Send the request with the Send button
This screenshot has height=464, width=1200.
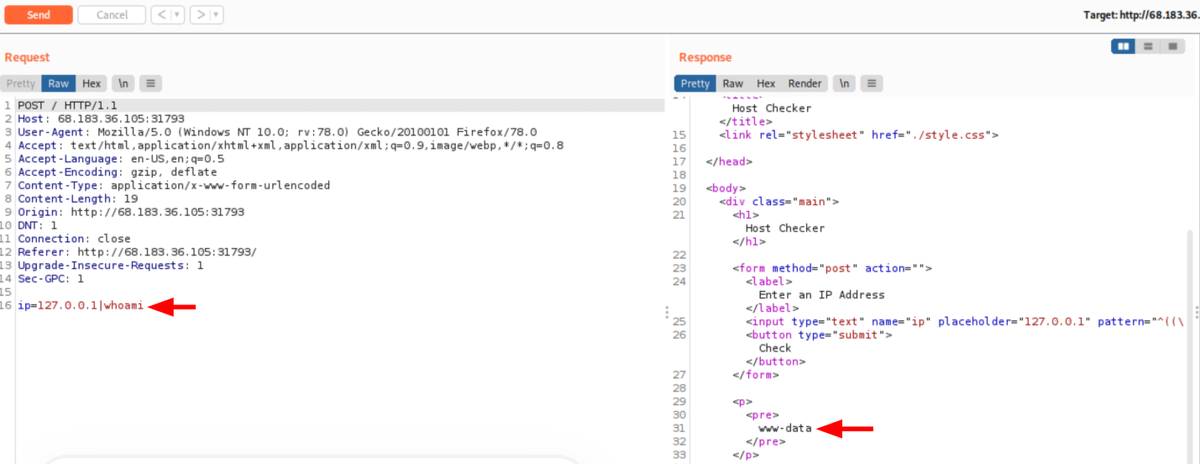[38, 15]
